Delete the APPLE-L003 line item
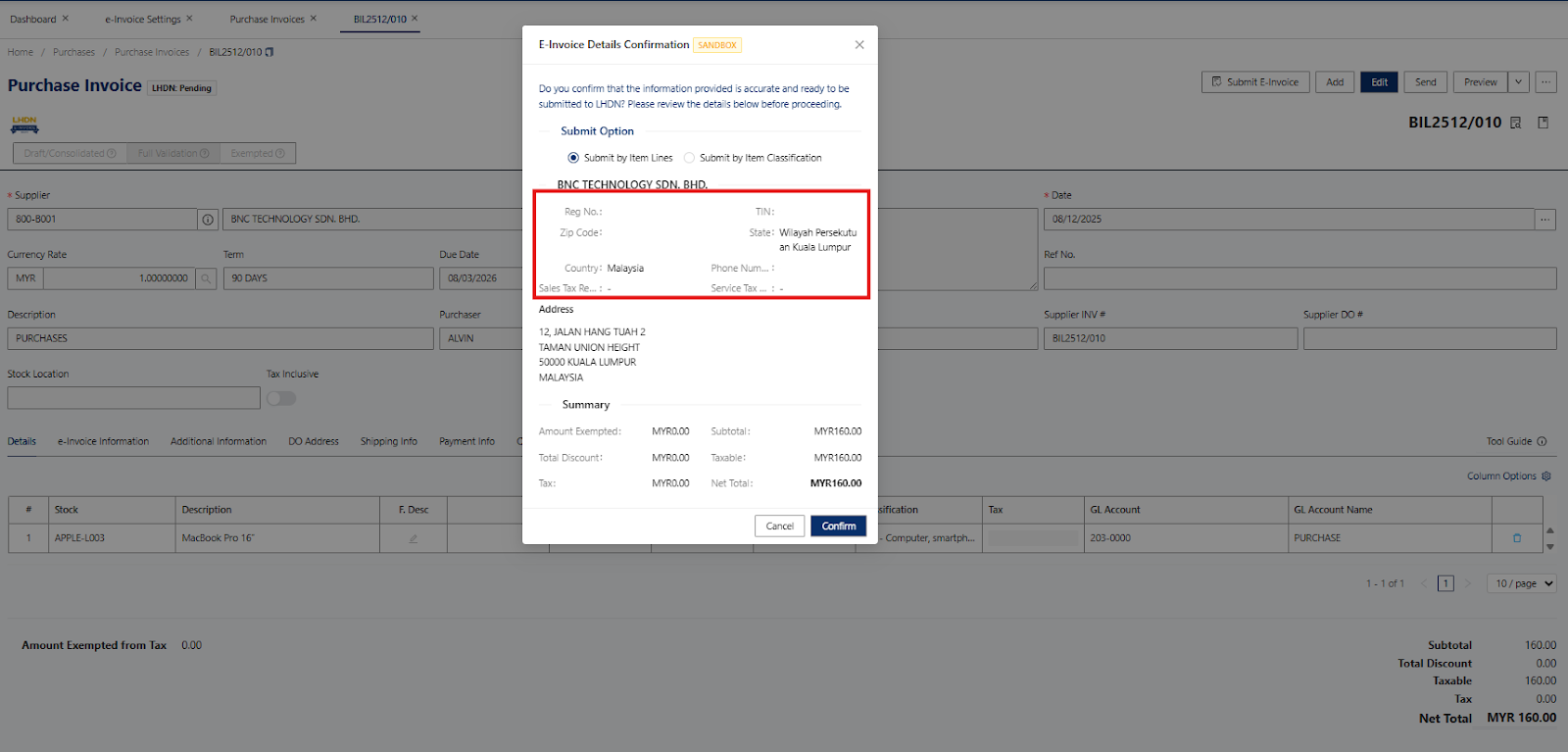 pos(1517,538)
